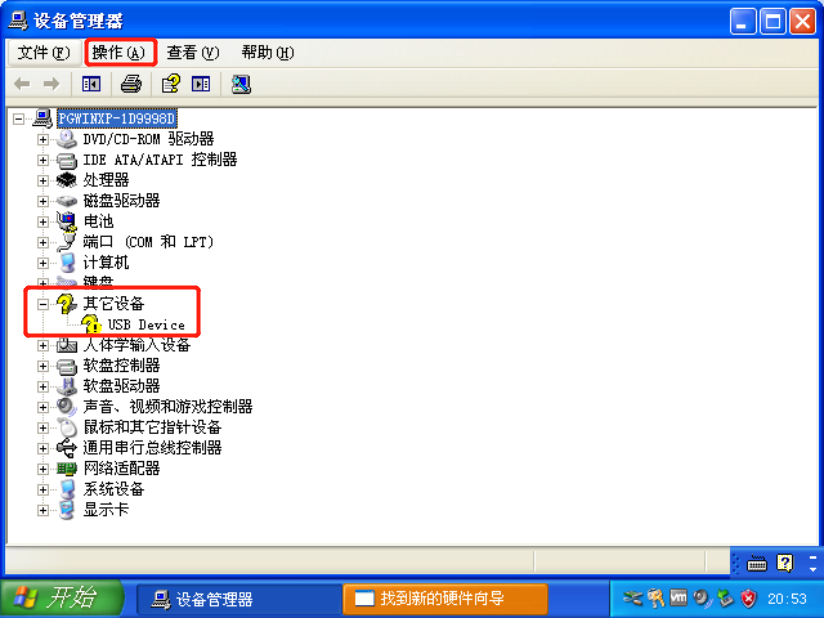
Task: Expand the 网络适配器 node
Action: pos(43,469)
